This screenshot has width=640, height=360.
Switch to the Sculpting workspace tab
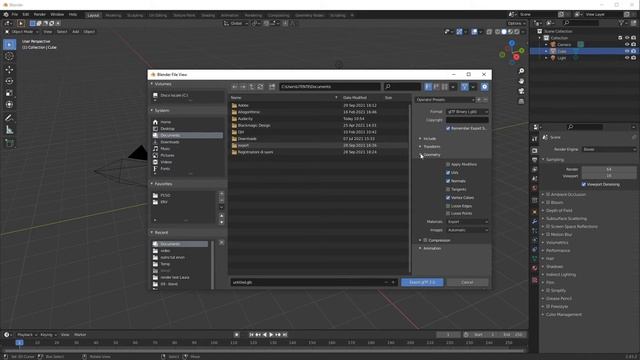tap(135, 15)
